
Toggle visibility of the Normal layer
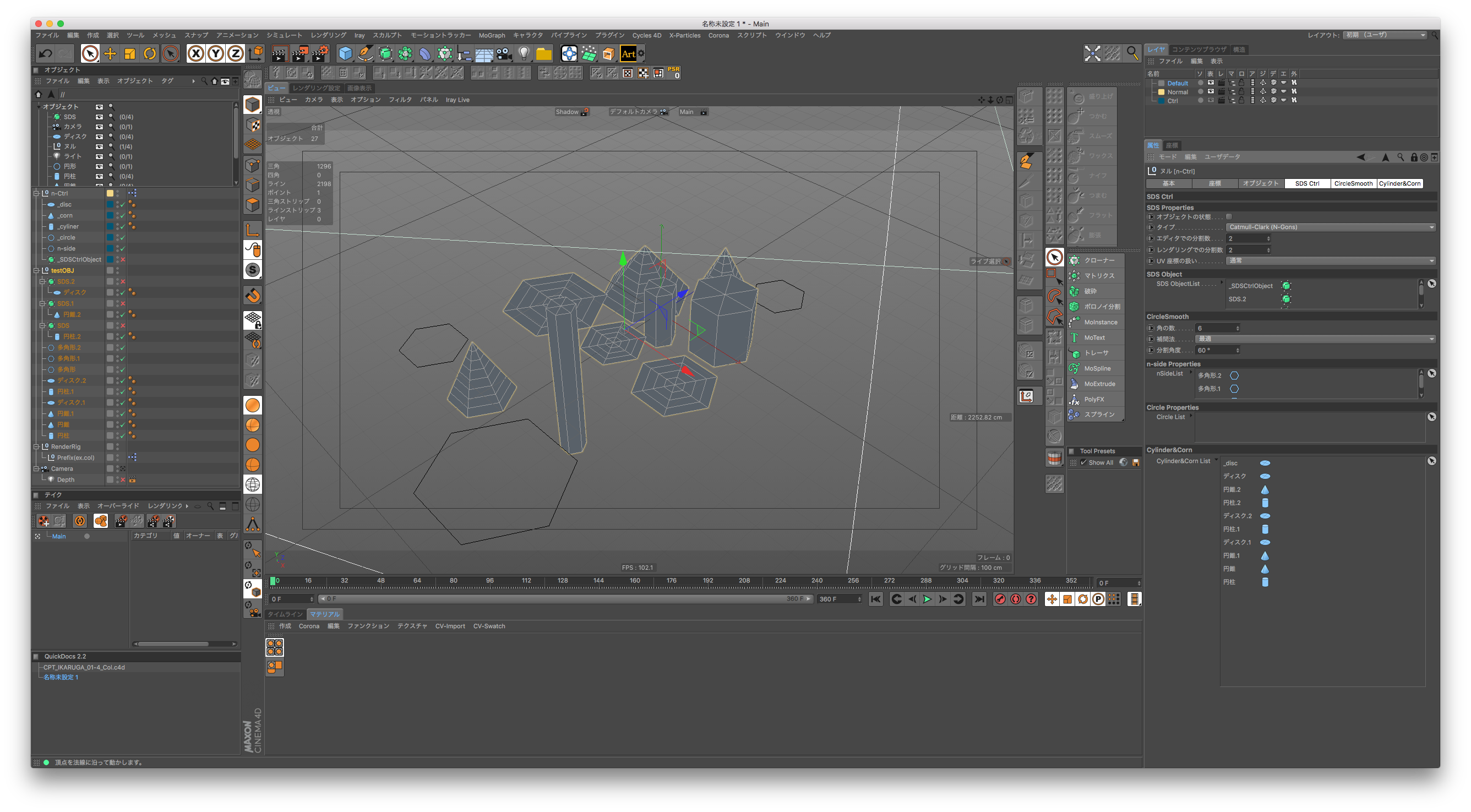[1211, 92]
